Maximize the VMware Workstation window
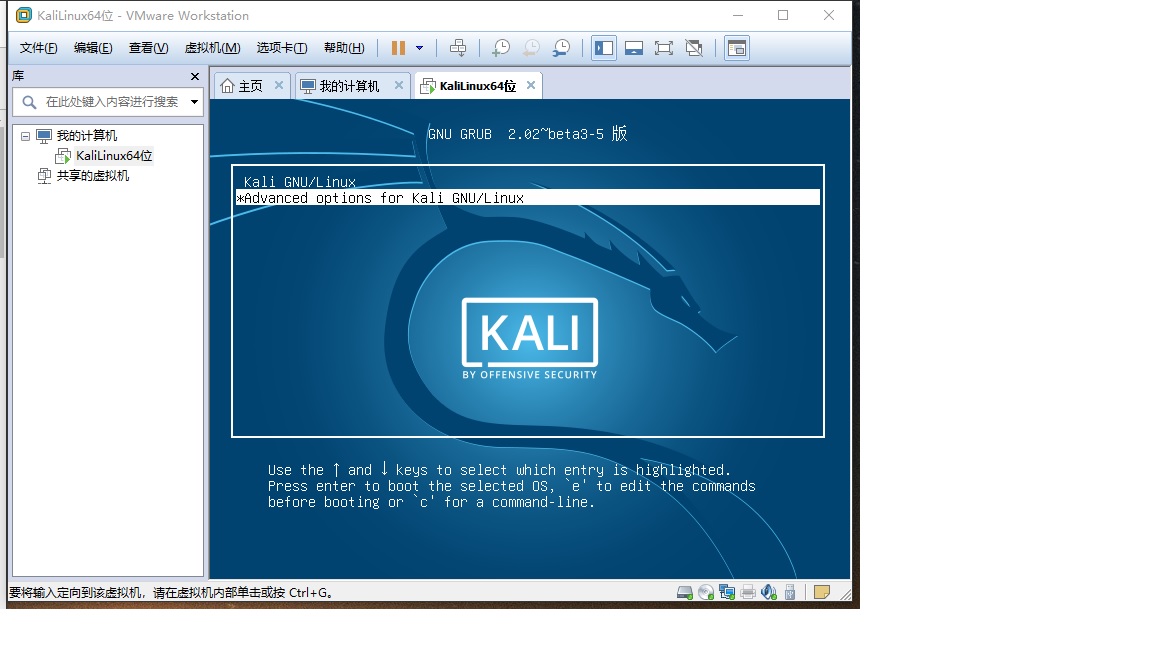The image size is (1152, 648). 783,15
